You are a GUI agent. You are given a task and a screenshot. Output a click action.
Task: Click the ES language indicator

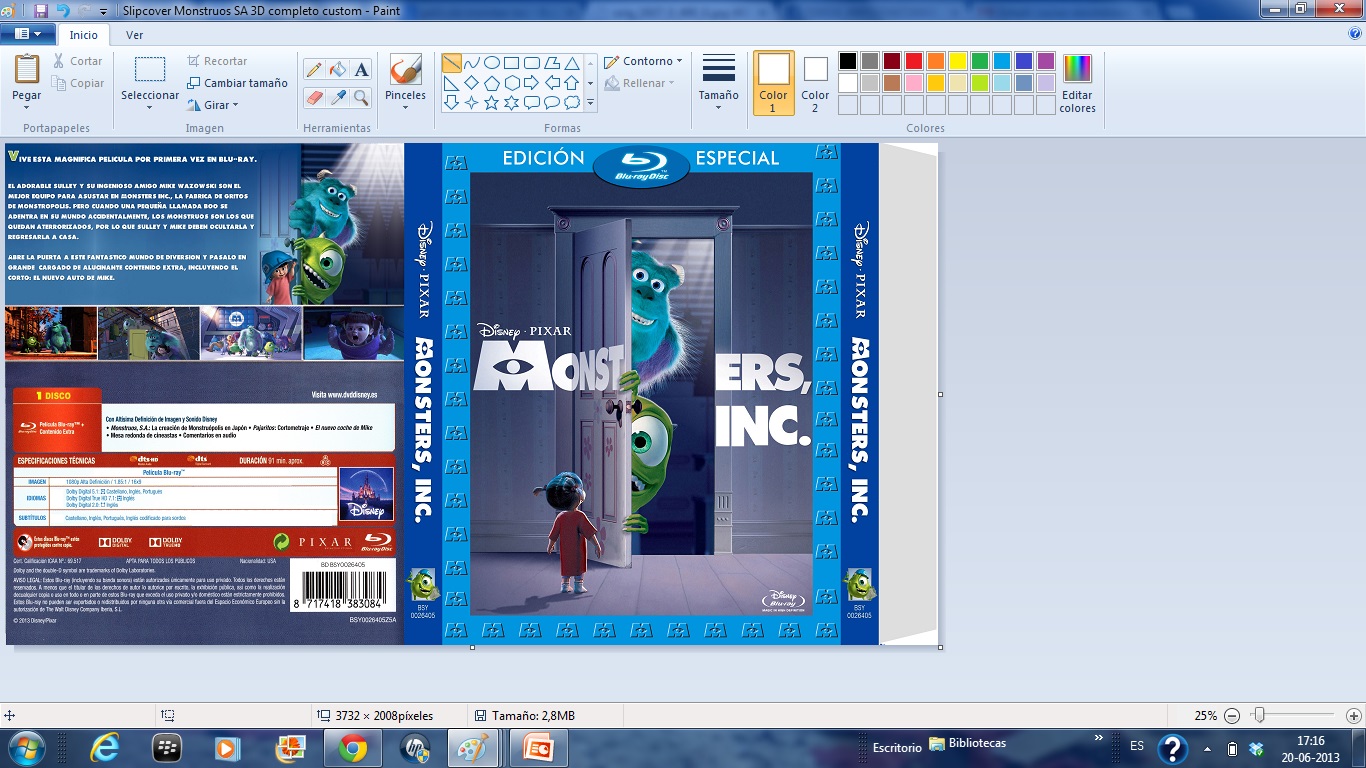point(1137,747)
